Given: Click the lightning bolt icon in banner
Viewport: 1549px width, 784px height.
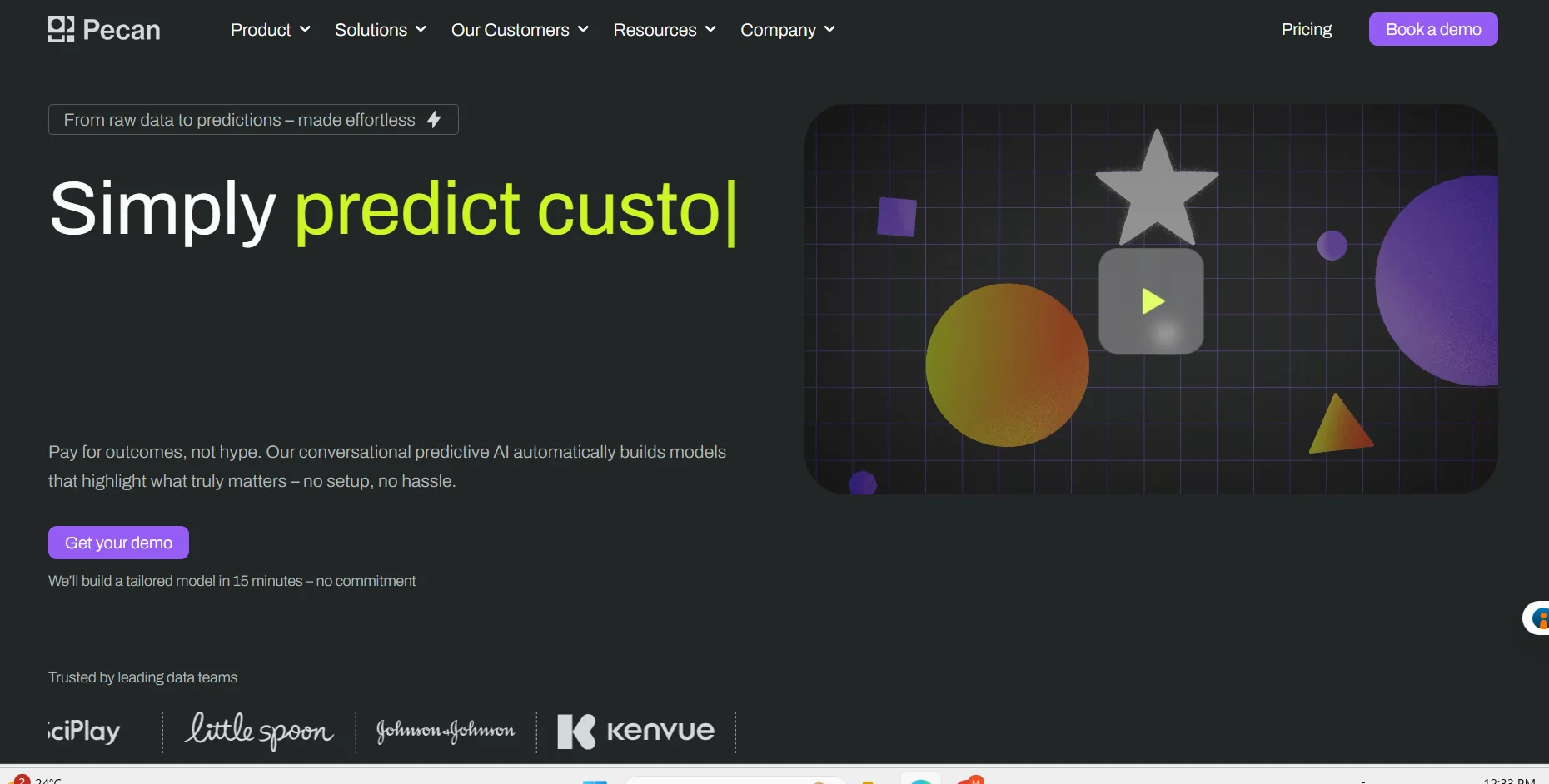Looking at the screenshot, I should tap(434, 120).
